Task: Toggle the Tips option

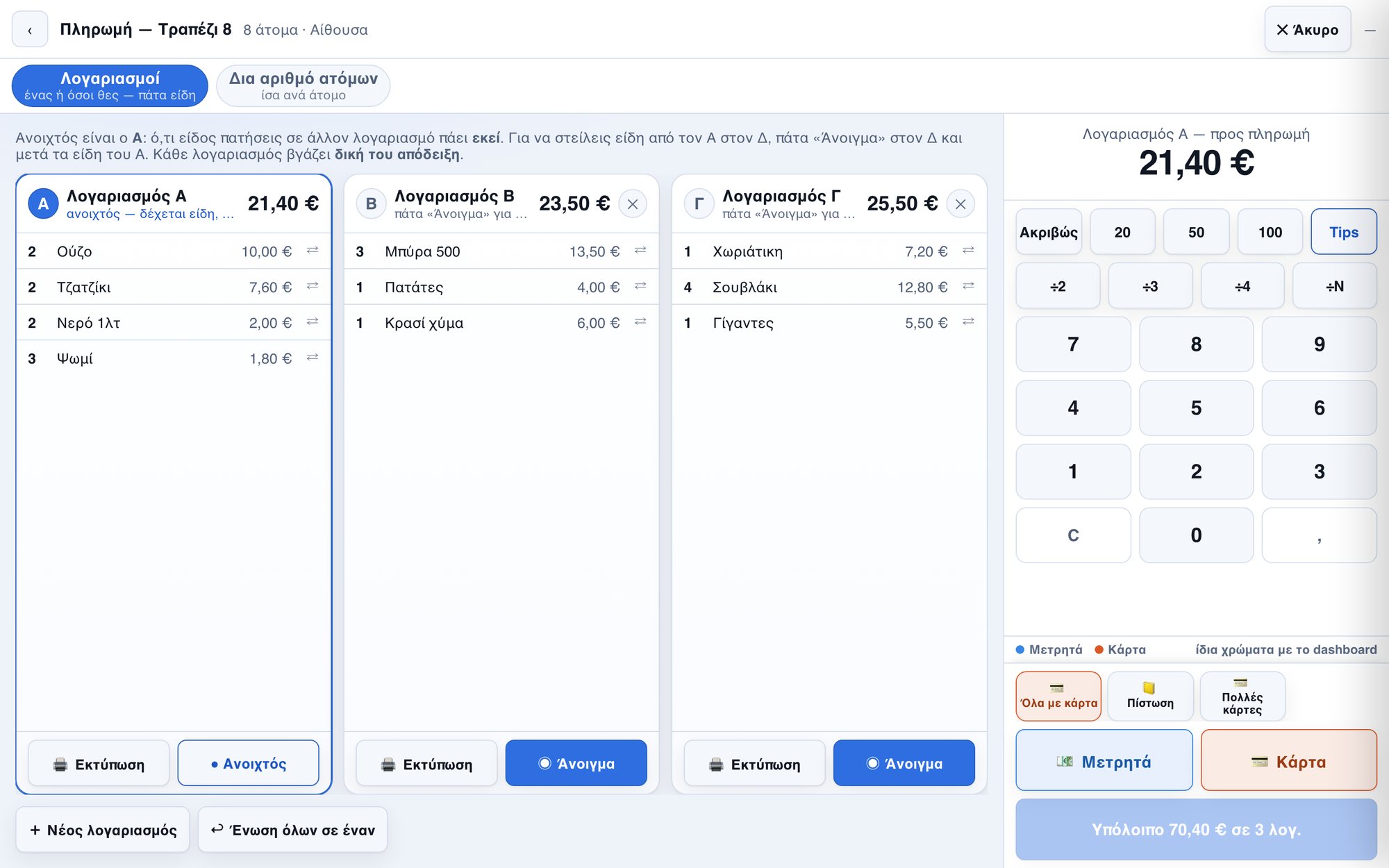Action: coord(1344,232)
